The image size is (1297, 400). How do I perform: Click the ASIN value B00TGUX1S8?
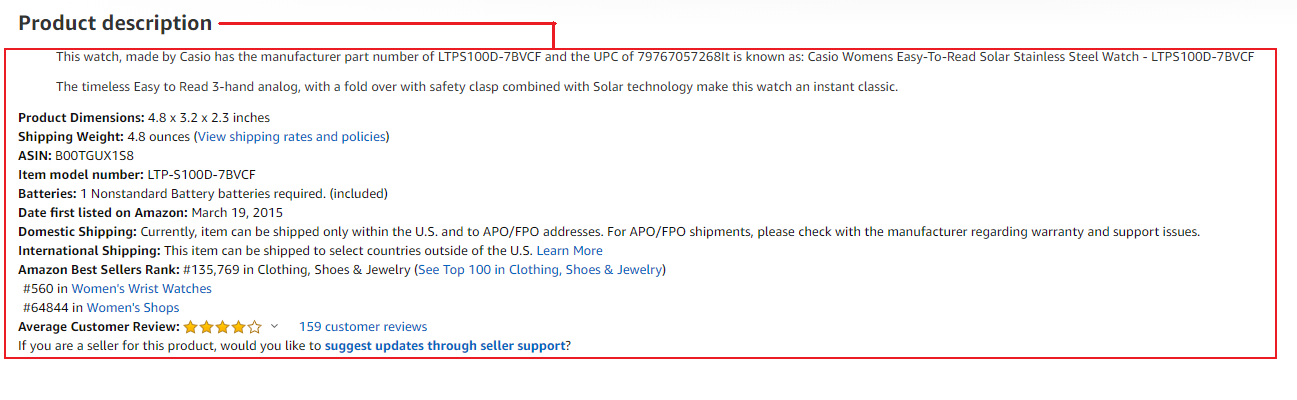tap(95, 156)
